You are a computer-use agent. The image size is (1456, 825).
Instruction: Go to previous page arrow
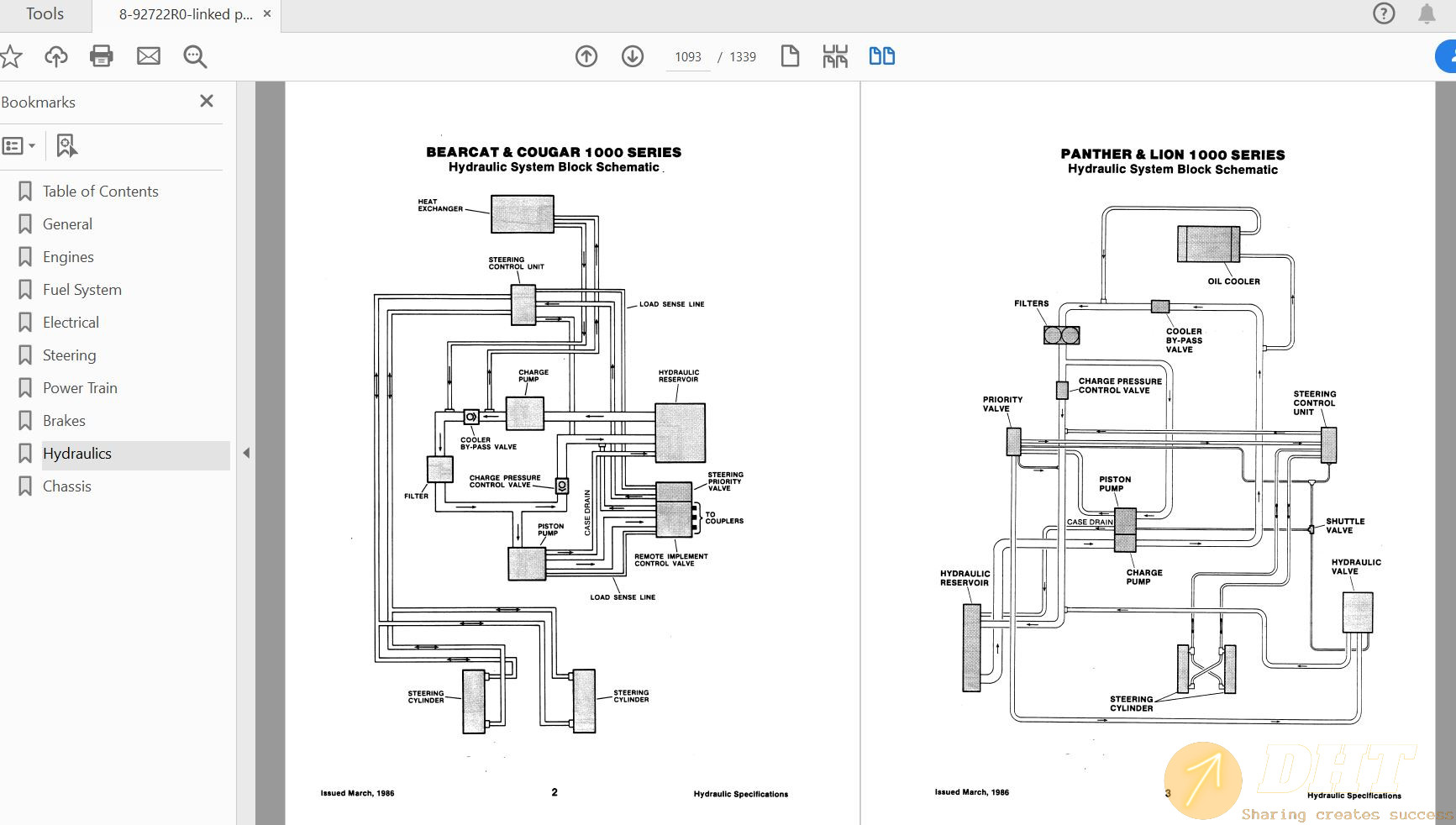point(586,56)
